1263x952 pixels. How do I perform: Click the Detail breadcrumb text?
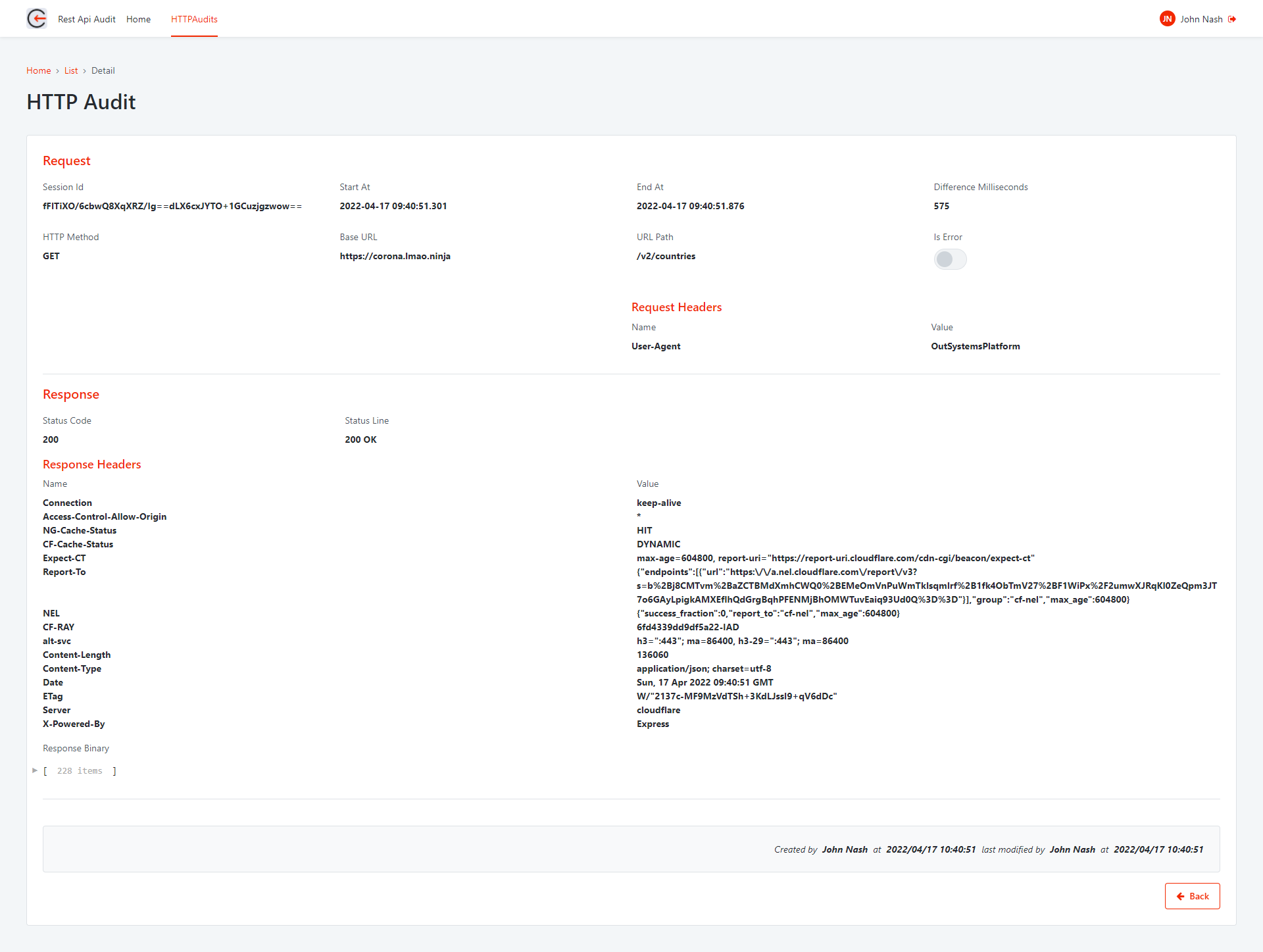point(103,70)
